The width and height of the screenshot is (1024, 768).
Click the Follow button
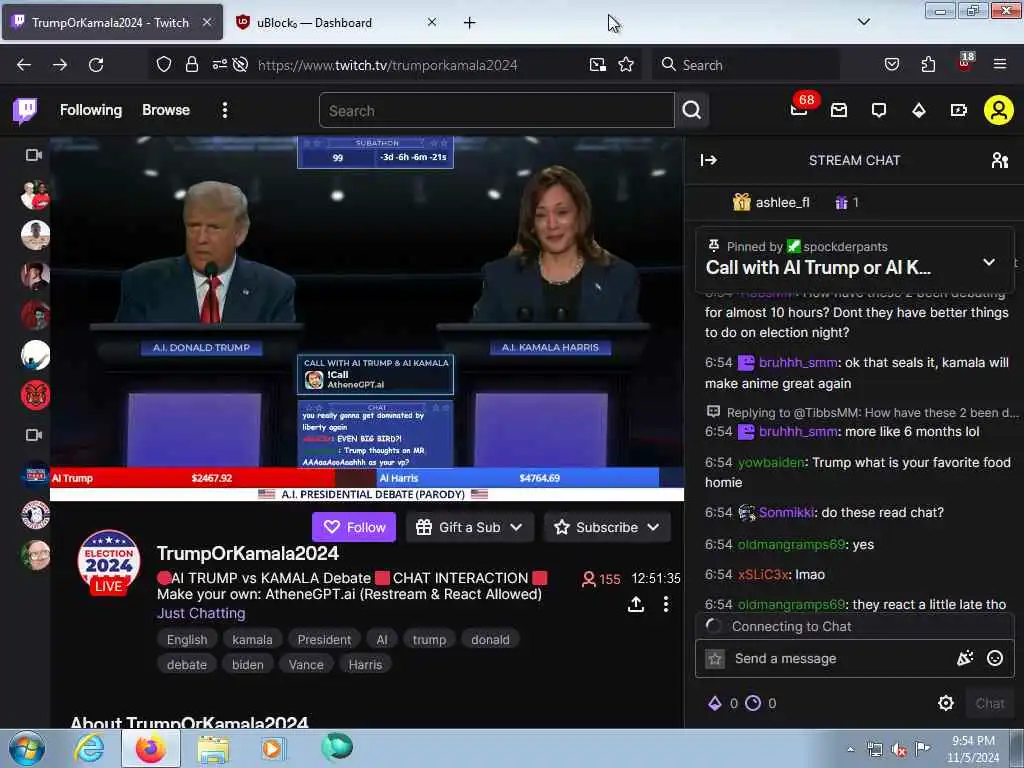click(x=354, y=527)
